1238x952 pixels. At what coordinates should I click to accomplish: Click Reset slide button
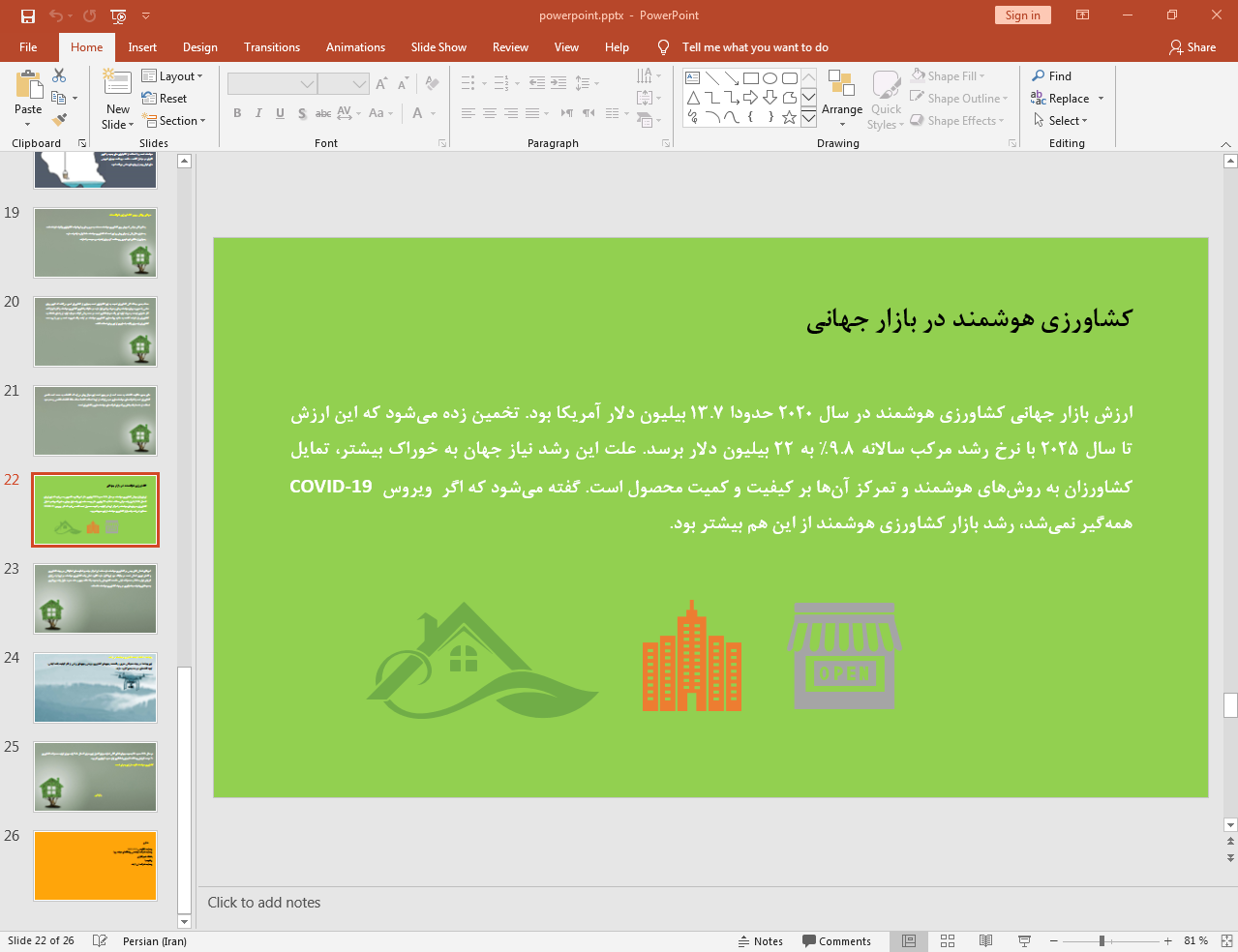click(165, 98)
